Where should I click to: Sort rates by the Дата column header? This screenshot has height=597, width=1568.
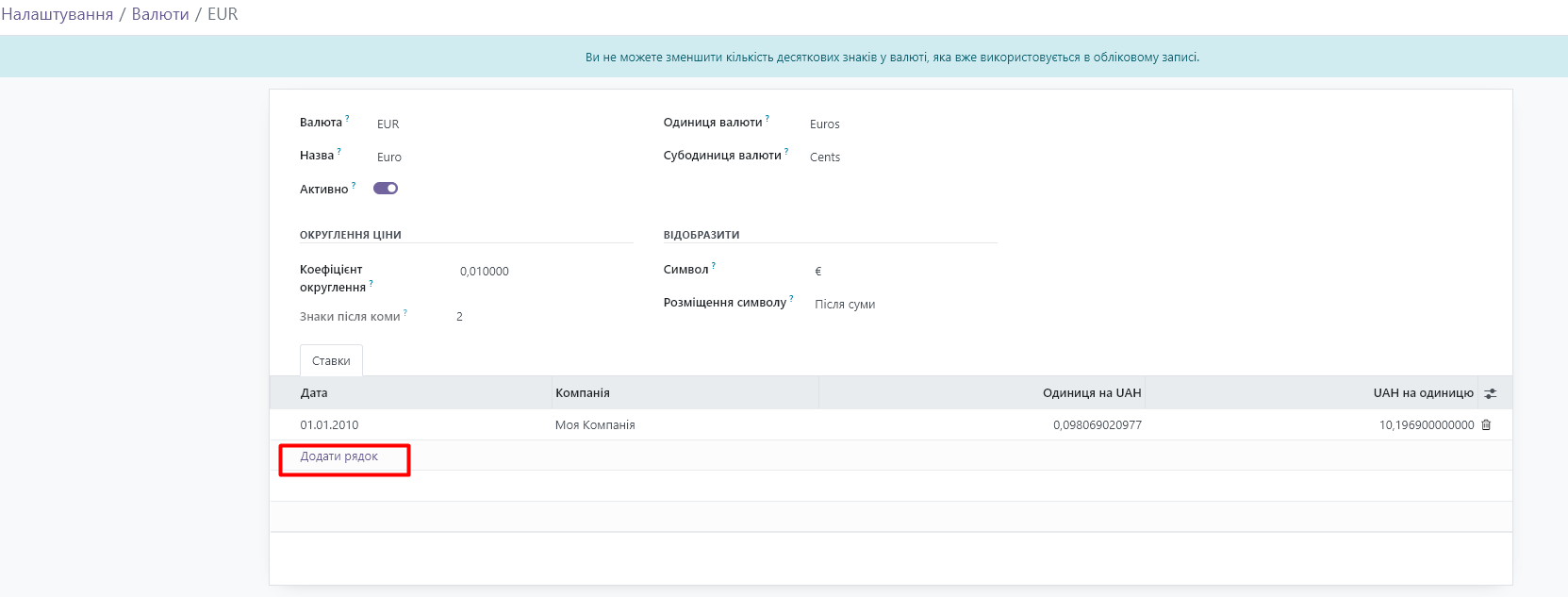(x=314, y=393)
